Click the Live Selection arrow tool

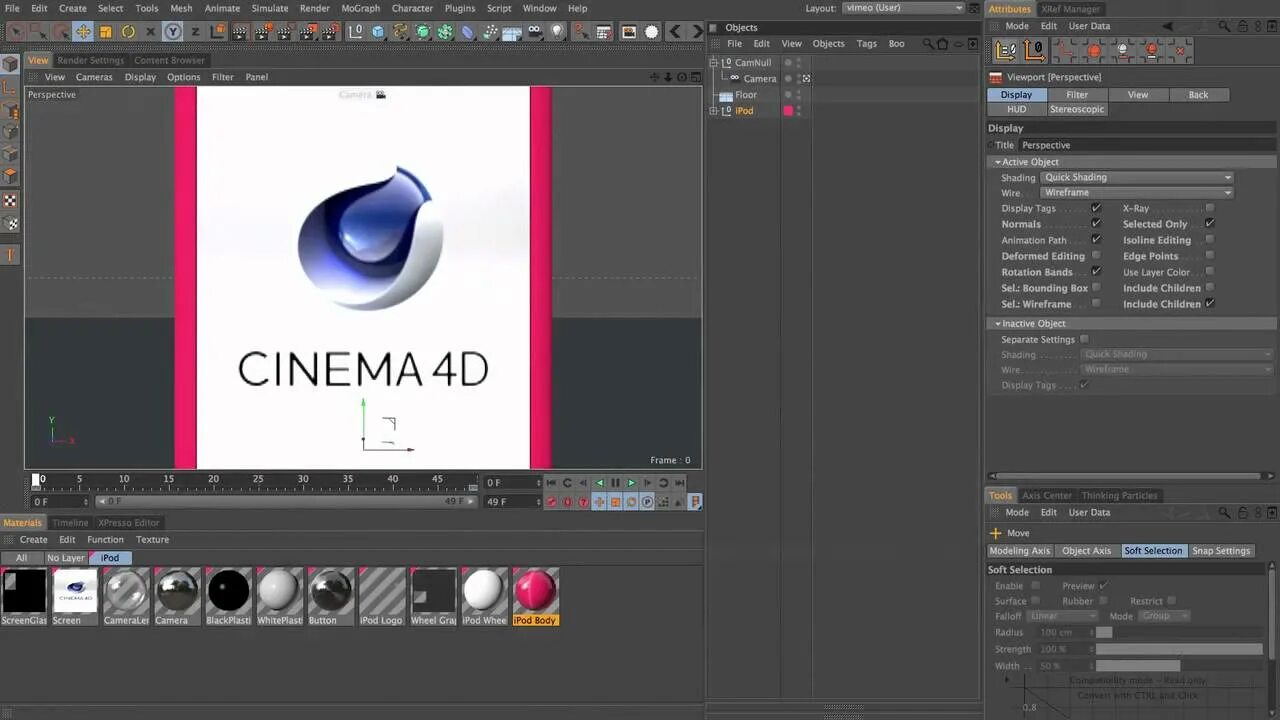point(16,32)
